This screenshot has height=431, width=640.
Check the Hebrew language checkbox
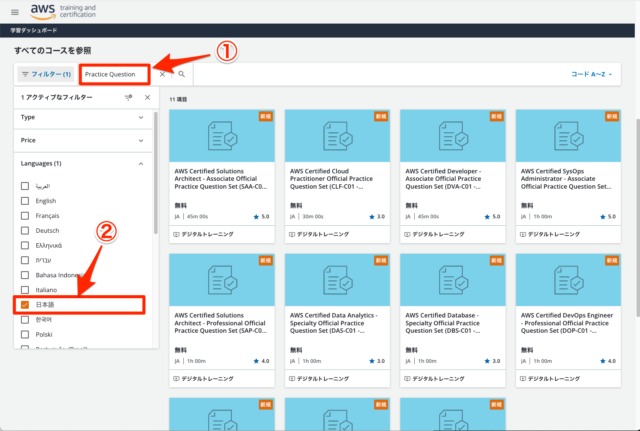[x=25, y=260]
